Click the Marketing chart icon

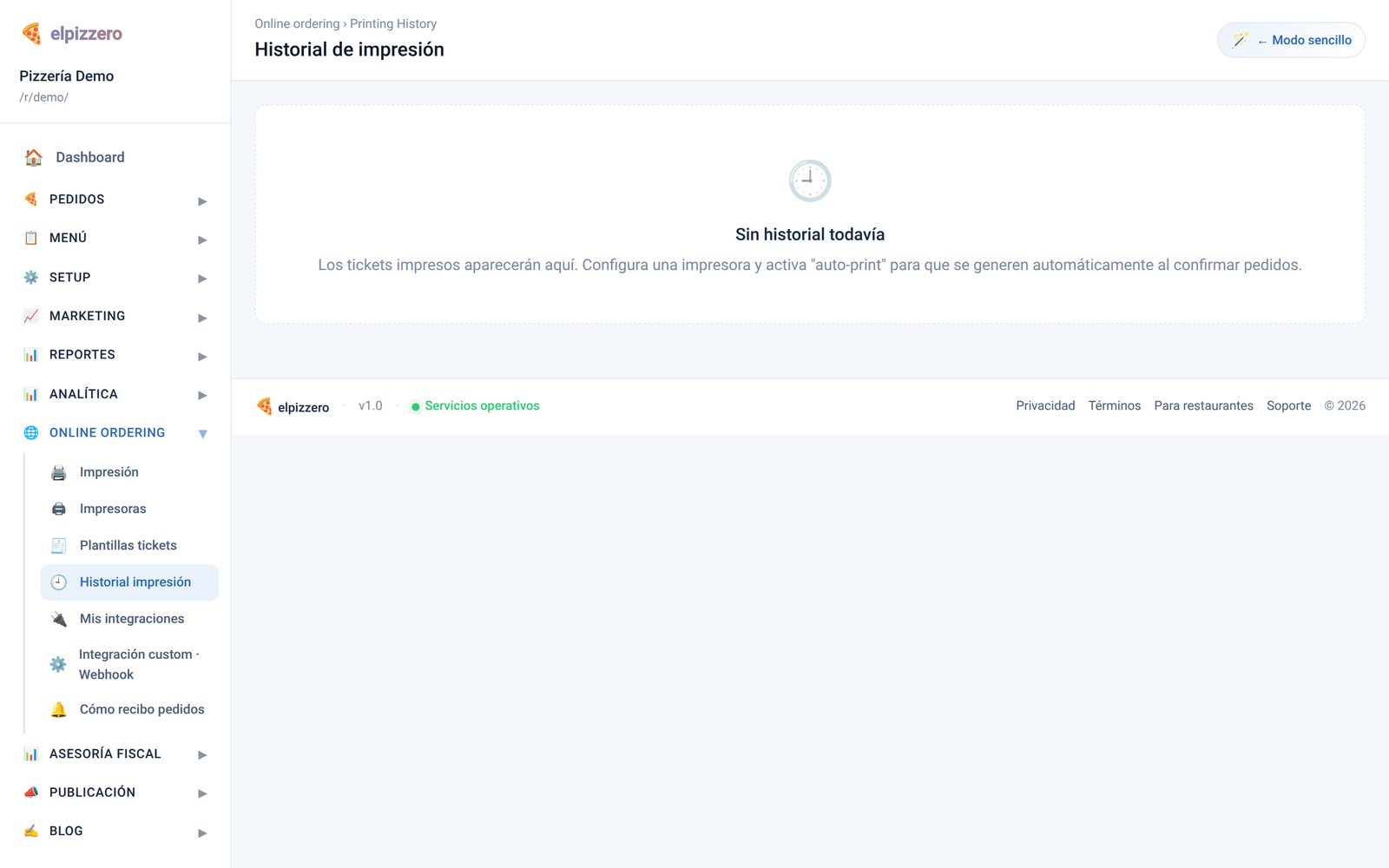pyautogui.click(x=31, y=316)
